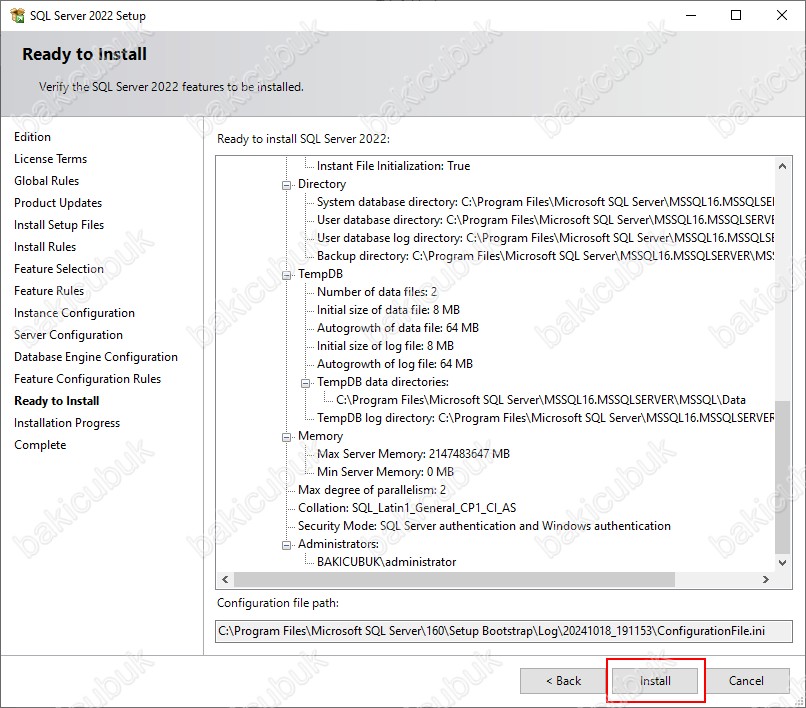This screenshot has width=806, height=708.
Task: Select Initial size of data file row
Action: (388, 310)
